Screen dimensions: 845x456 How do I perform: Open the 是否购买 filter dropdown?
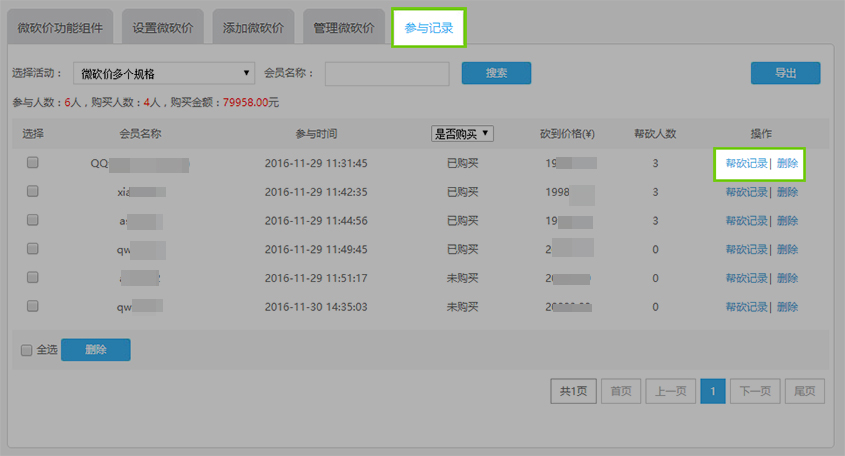click(x=462, y=133)
